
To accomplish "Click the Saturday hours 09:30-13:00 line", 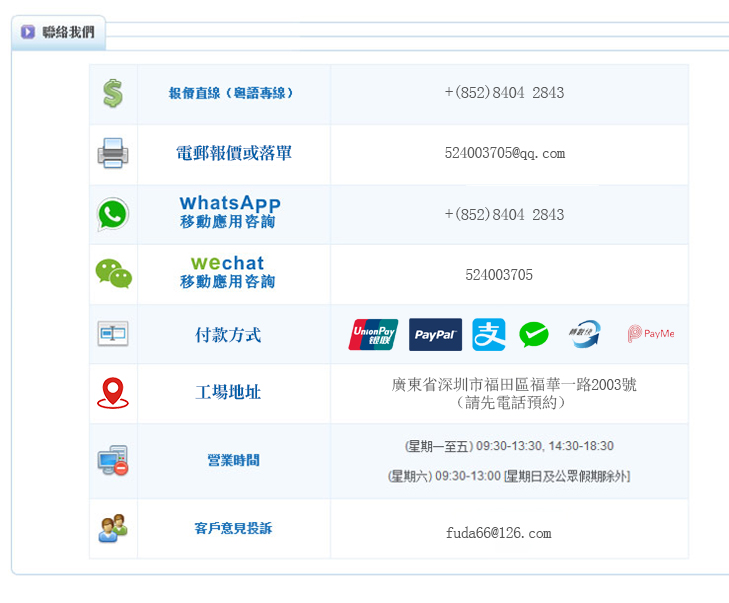I will click(509, 476).
